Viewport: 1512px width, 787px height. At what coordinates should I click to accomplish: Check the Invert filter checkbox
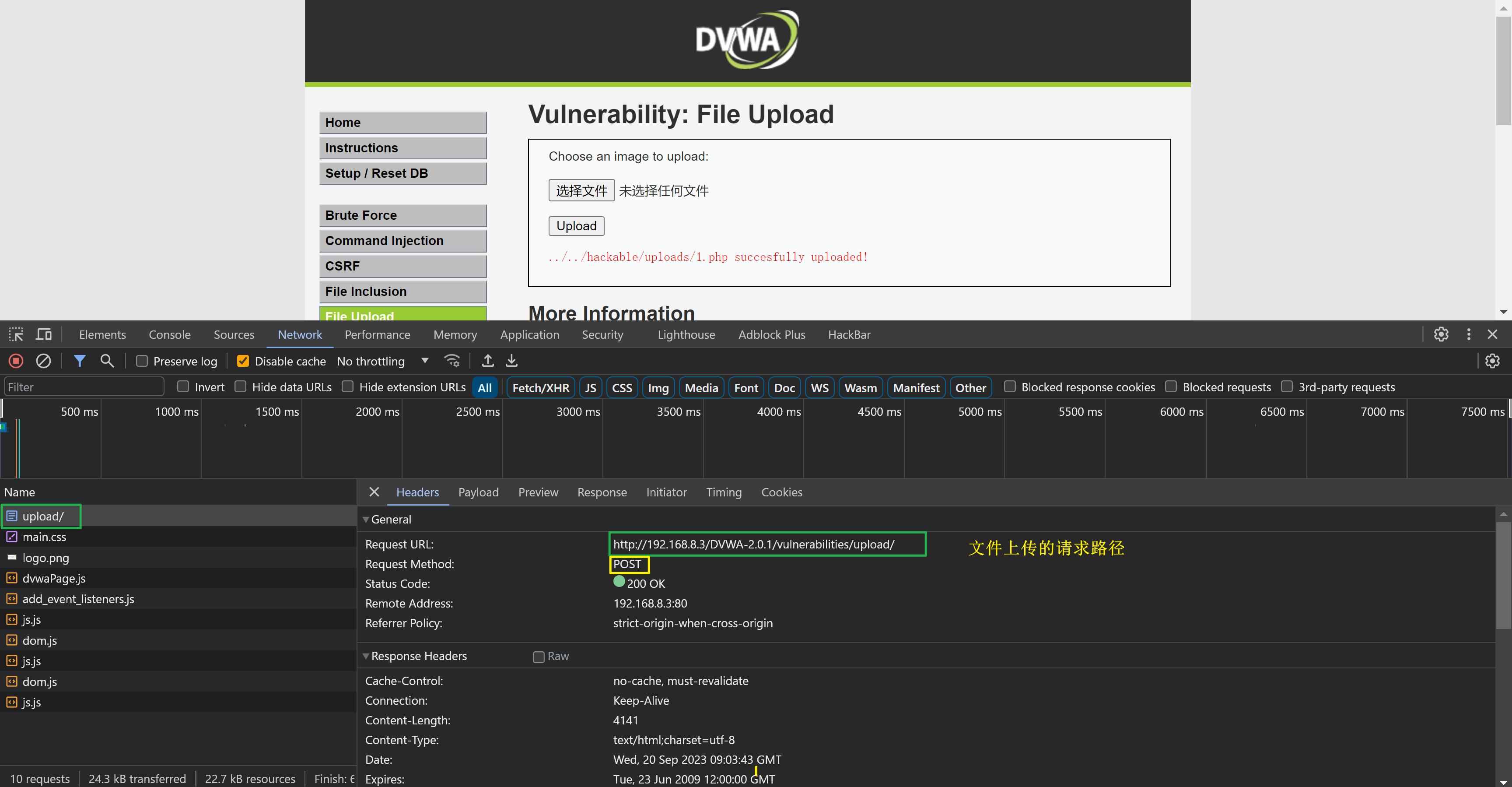pos(183,386)
